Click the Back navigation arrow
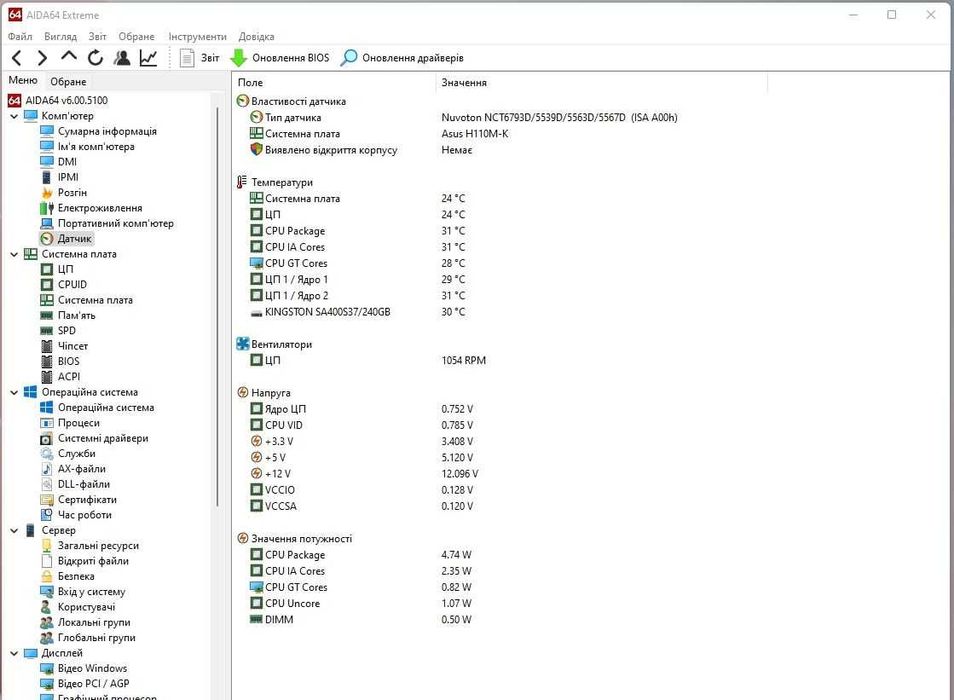This screenshot has height=700, width=954. [17, 58]
